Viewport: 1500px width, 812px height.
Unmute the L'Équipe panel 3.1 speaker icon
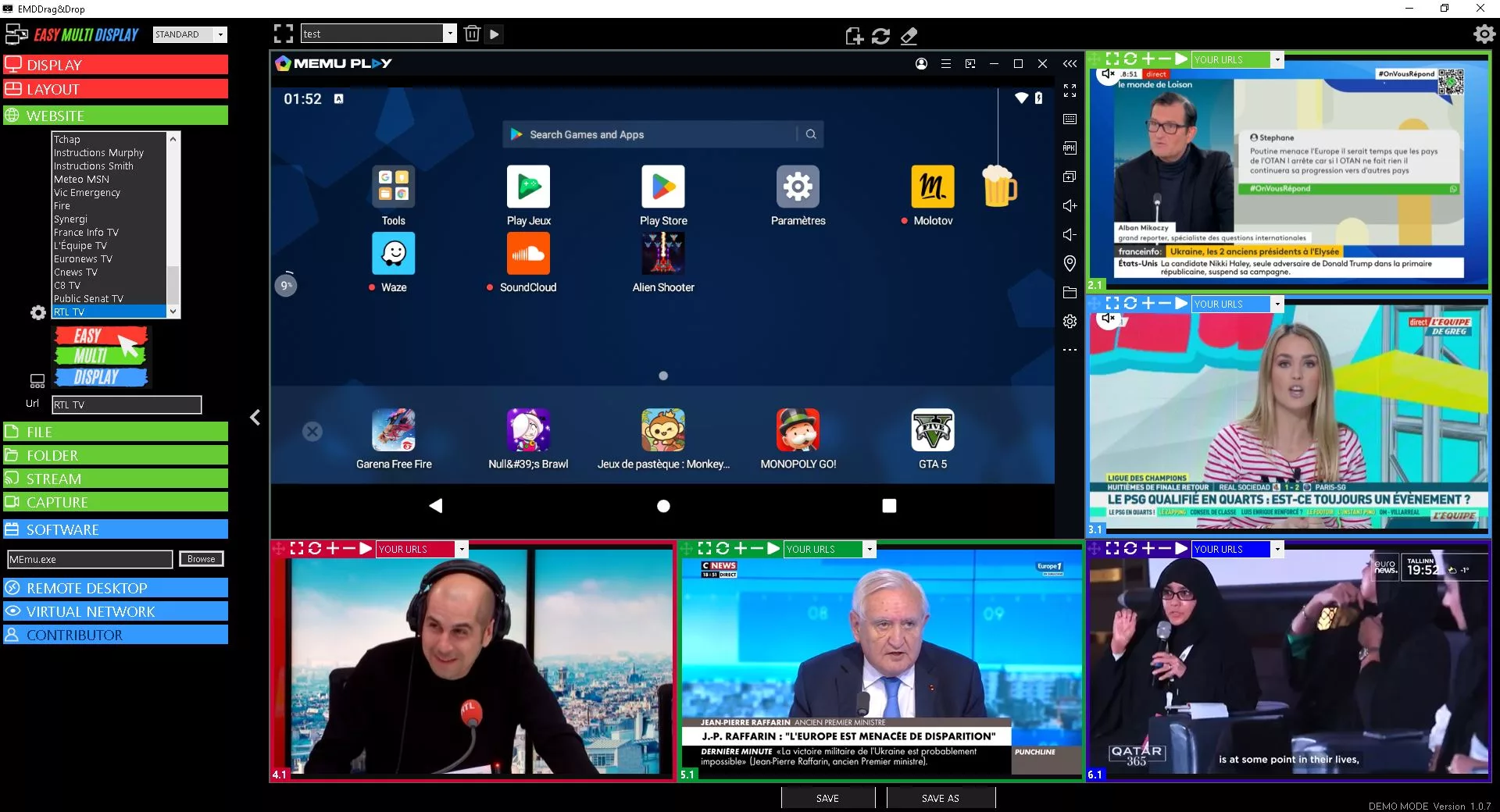pos(1107,319)
